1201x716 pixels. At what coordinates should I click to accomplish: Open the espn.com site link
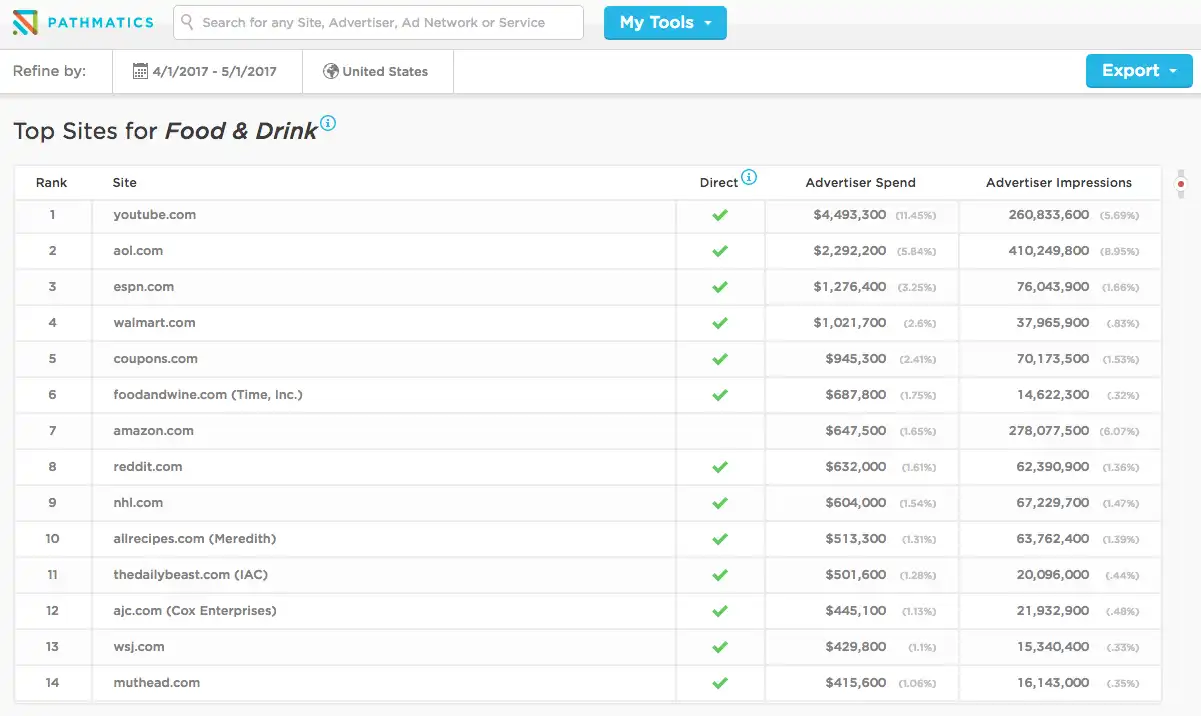(144, 287)
